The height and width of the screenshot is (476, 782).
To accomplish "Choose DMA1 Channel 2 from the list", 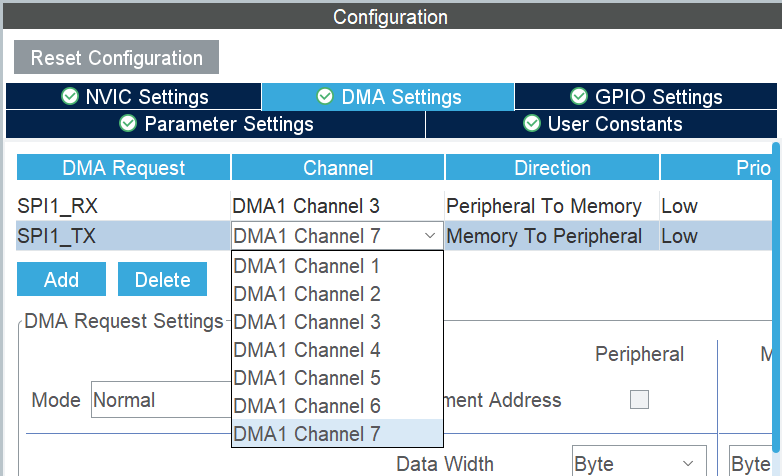I will (x=306, y=294).
